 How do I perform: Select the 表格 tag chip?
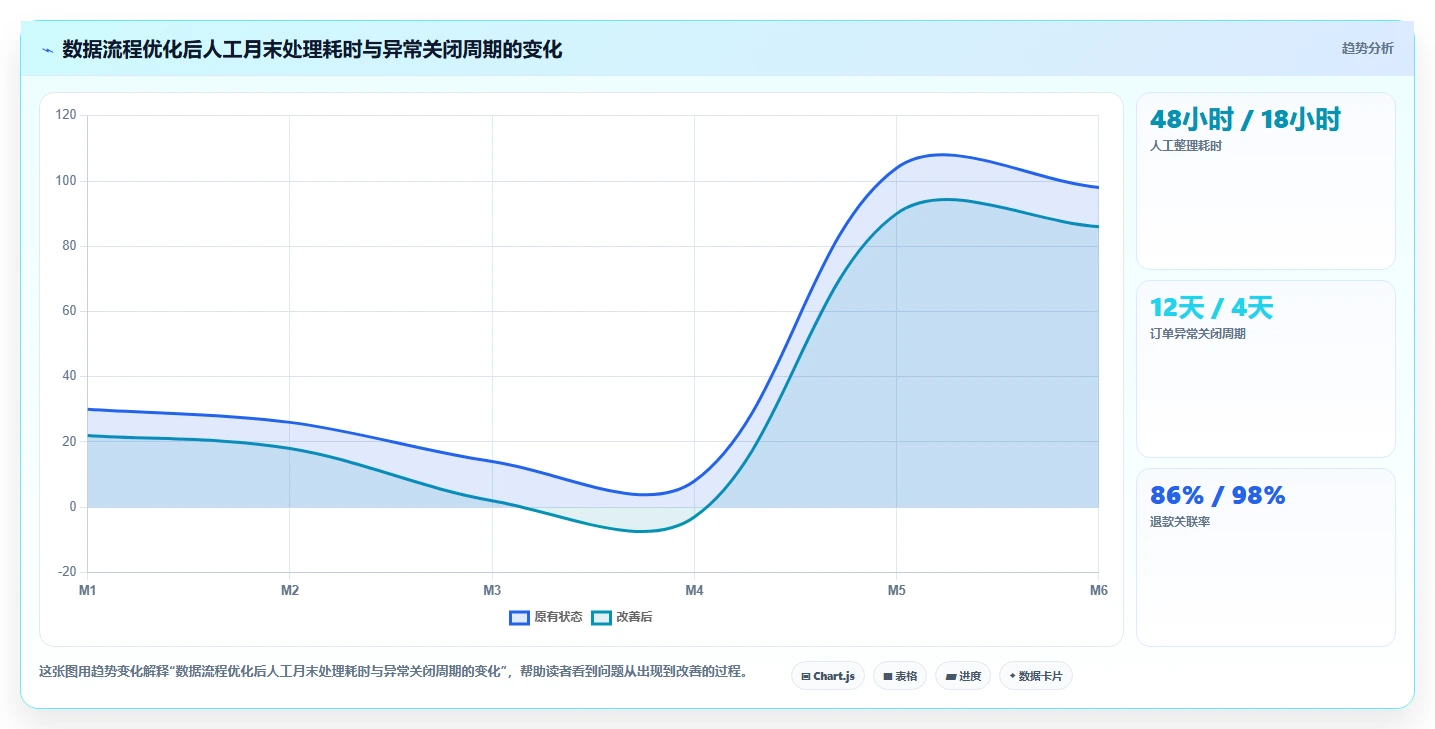(x=900, y=676)
